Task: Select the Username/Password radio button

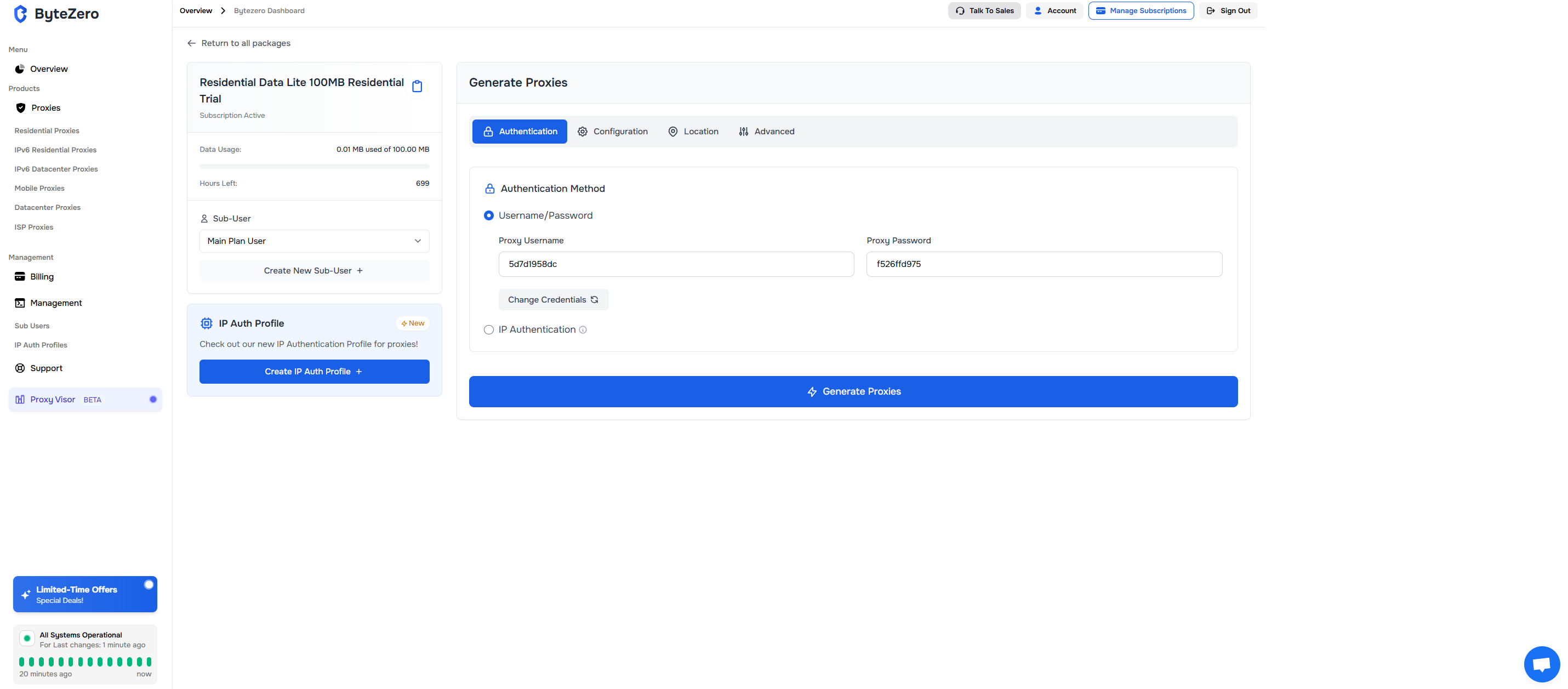Action: [x=488, y=215]
